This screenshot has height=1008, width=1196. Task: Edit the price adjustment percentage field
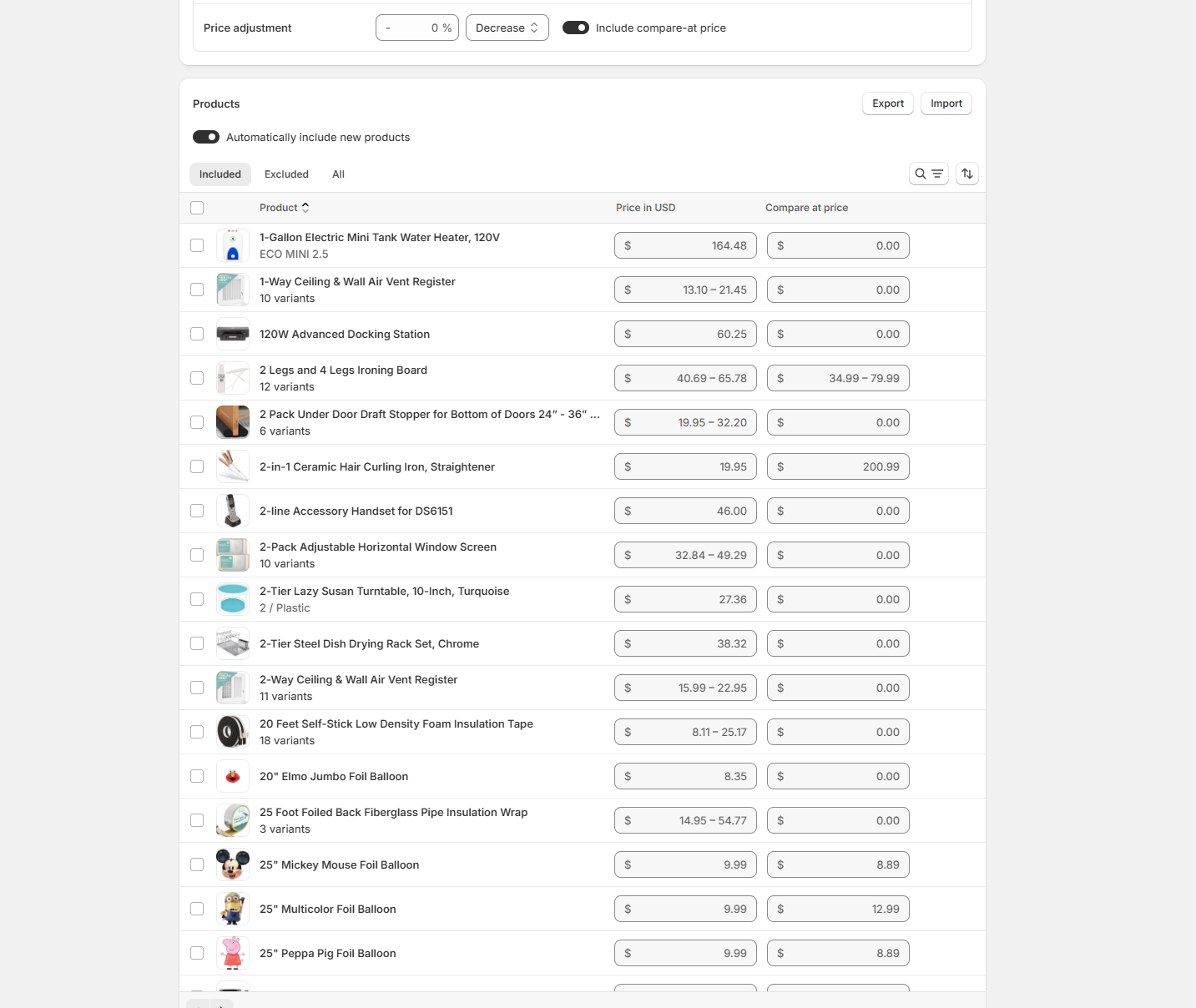pos(417,28)
